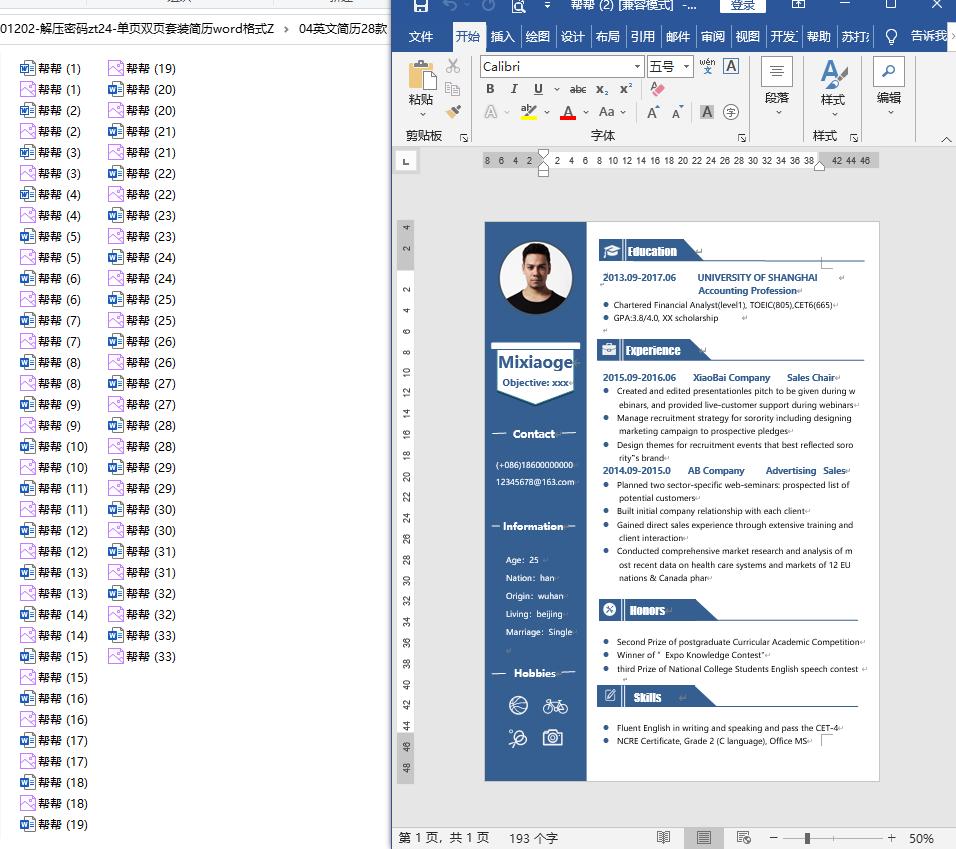Open the Calibri font name dropdown
Screen dimensions: 956x849
click(637, 67)
